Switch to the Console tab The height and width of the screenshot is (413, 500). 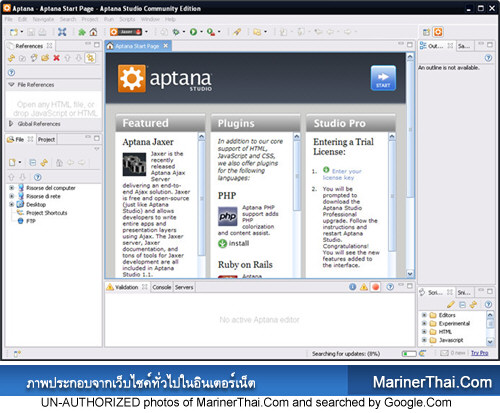point(162,287)
